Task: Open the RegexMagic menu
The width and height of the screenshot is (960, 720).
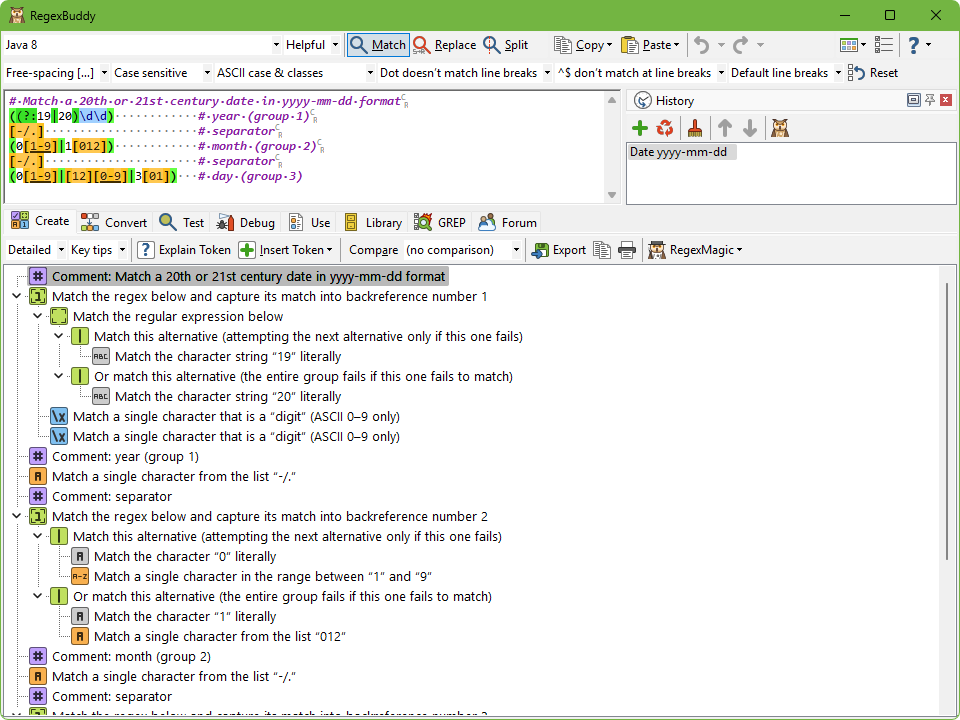Action: click(695, 250)
